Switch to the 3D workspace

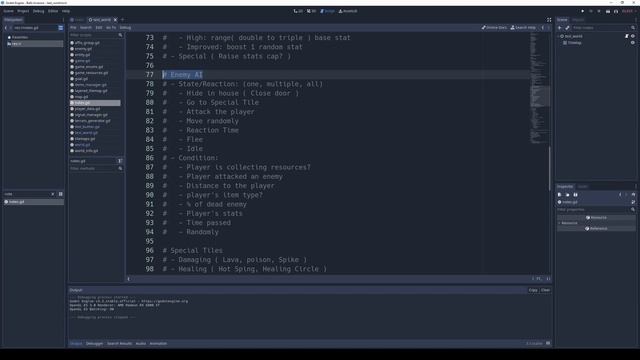pos(311,11)
